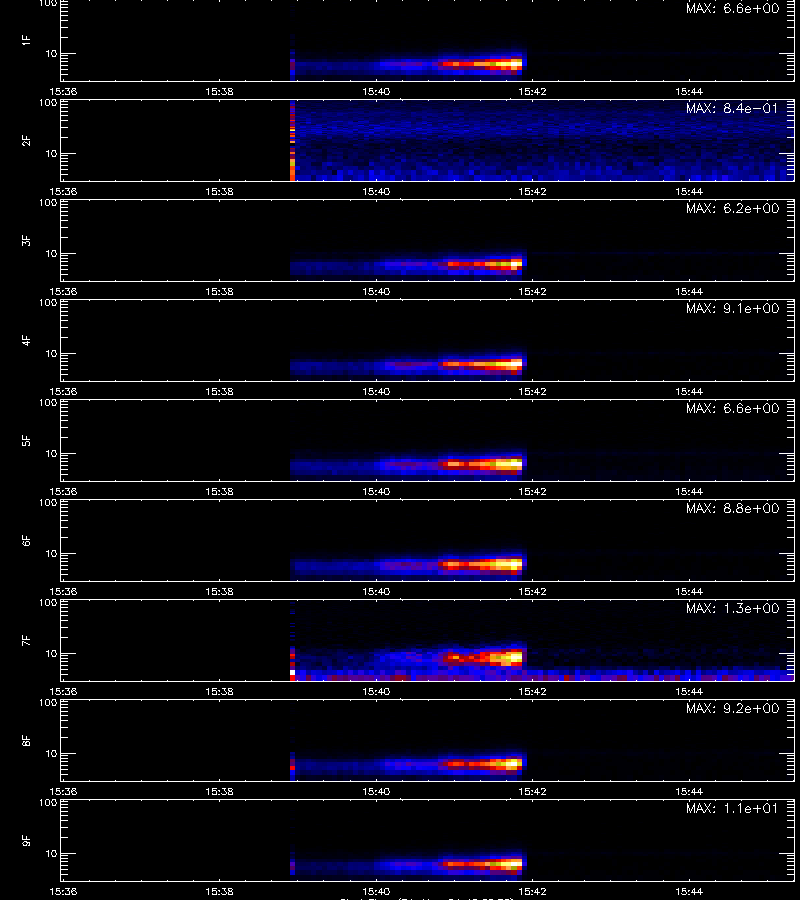This screenshot has height=900, width=800.
Task: Select the MAX: 9.1e+00 readout
Action: (732, 308)
